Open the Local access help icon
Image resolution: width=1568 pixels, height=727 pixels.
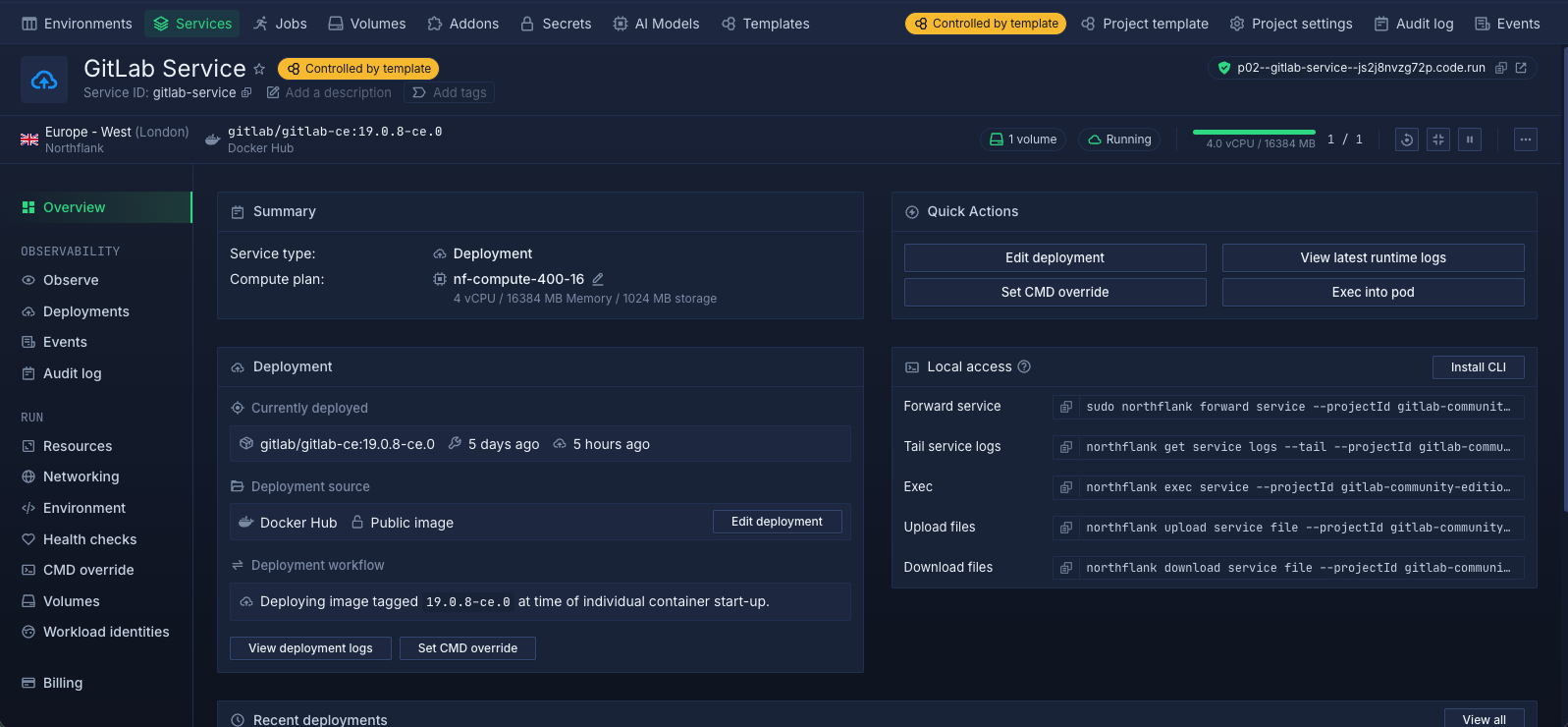pyautogui.click(x=1024, y=366)
